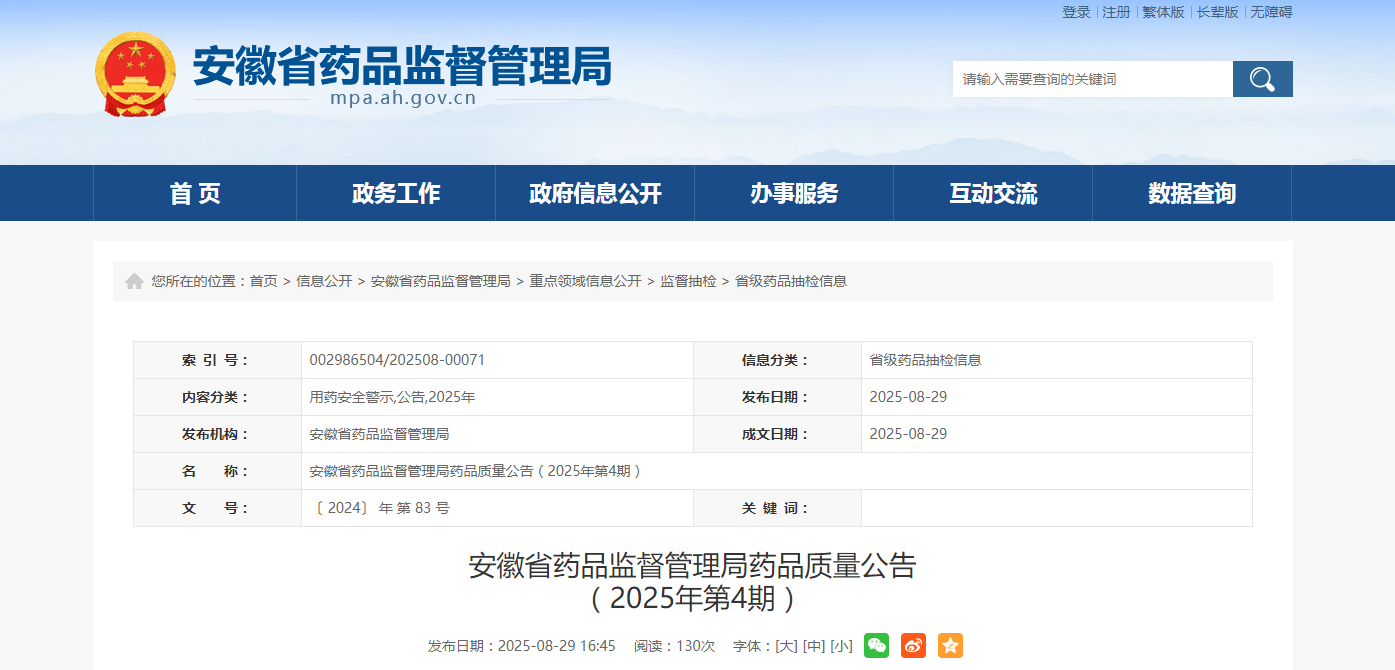The image size is (1395, 670).
Task: Go to 首页 in breadcrumb
Action: (264, 281)
